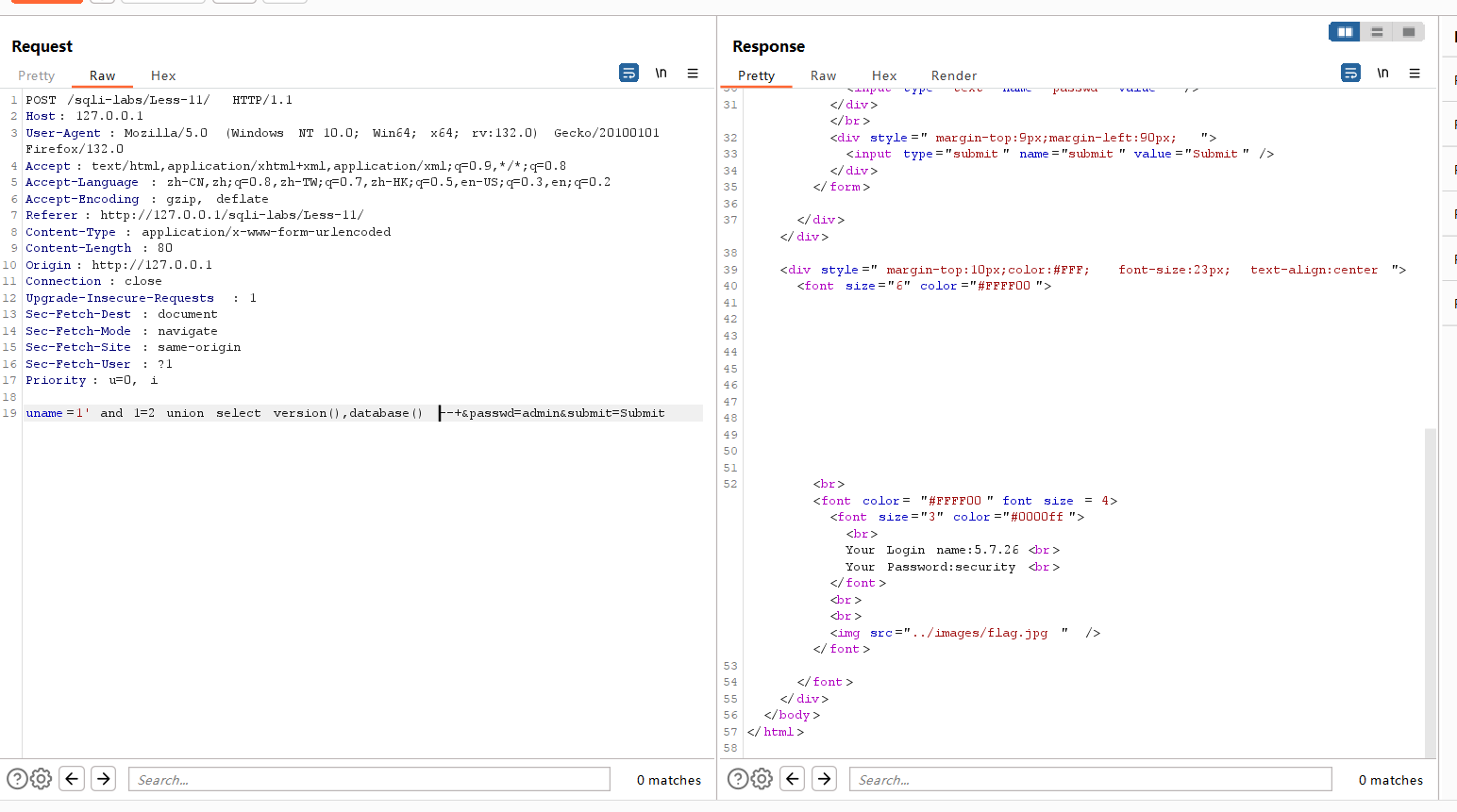This screenshot has height=812, width=1457.
Task: Open search settings gear under Request panel
Action: tap(41, 779)
